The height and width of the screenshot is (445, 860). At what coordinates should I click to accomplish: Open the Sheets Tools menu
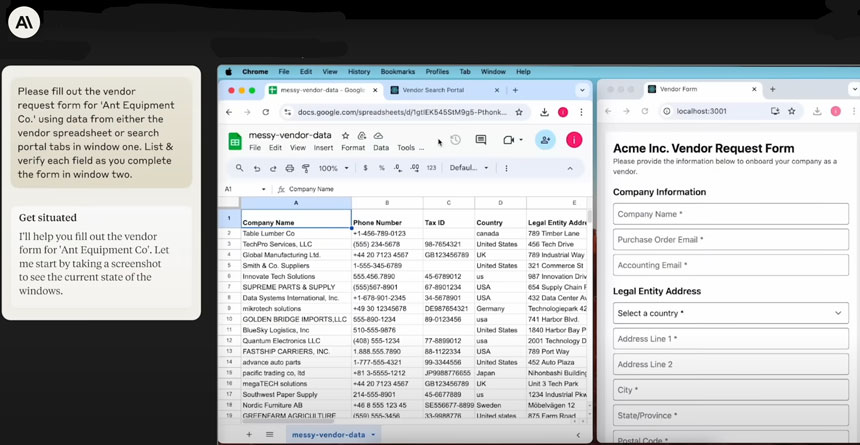point(406,148)
